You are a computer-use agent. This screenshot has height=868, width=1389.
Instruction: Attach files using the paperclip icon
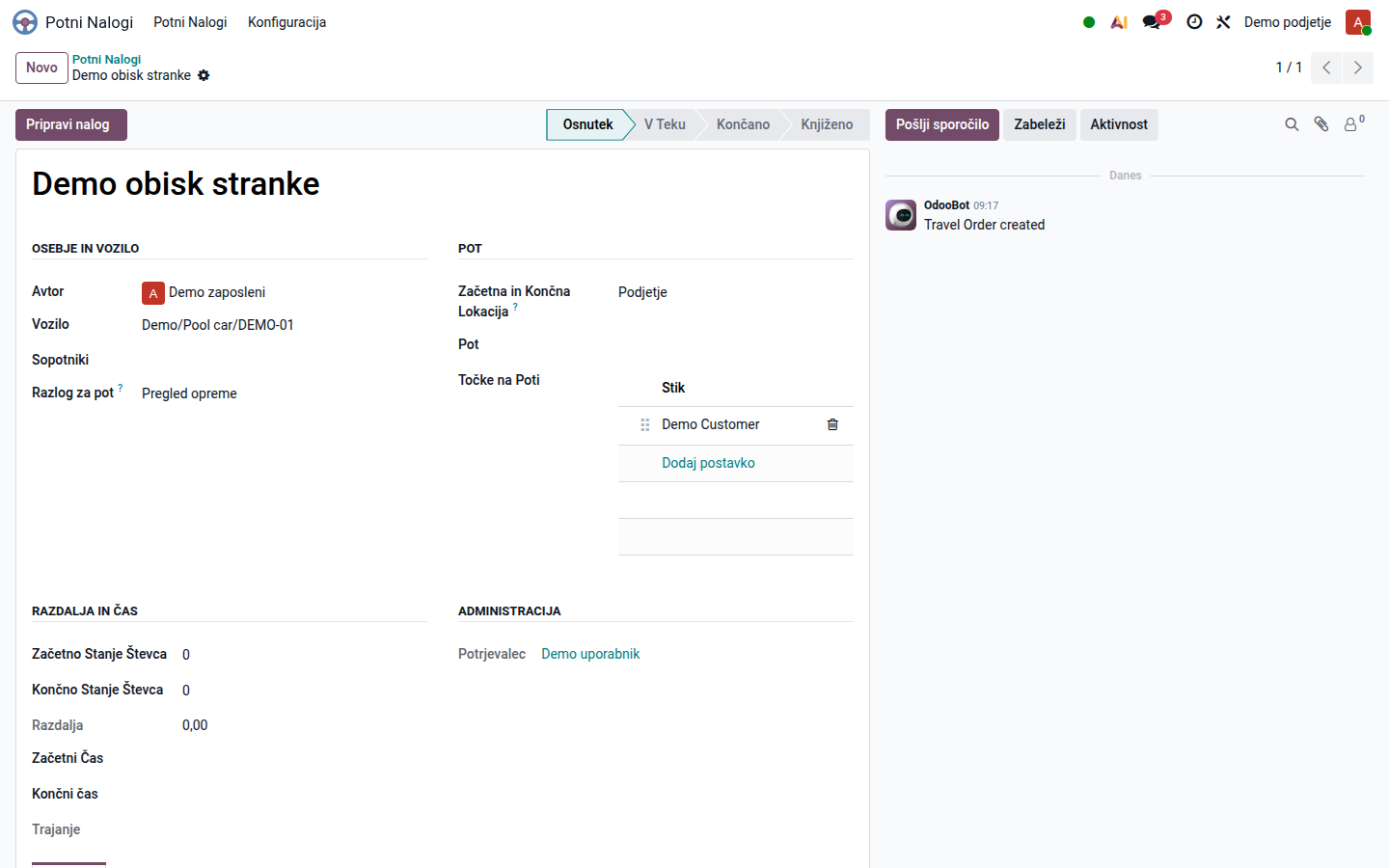(1321, 124)
